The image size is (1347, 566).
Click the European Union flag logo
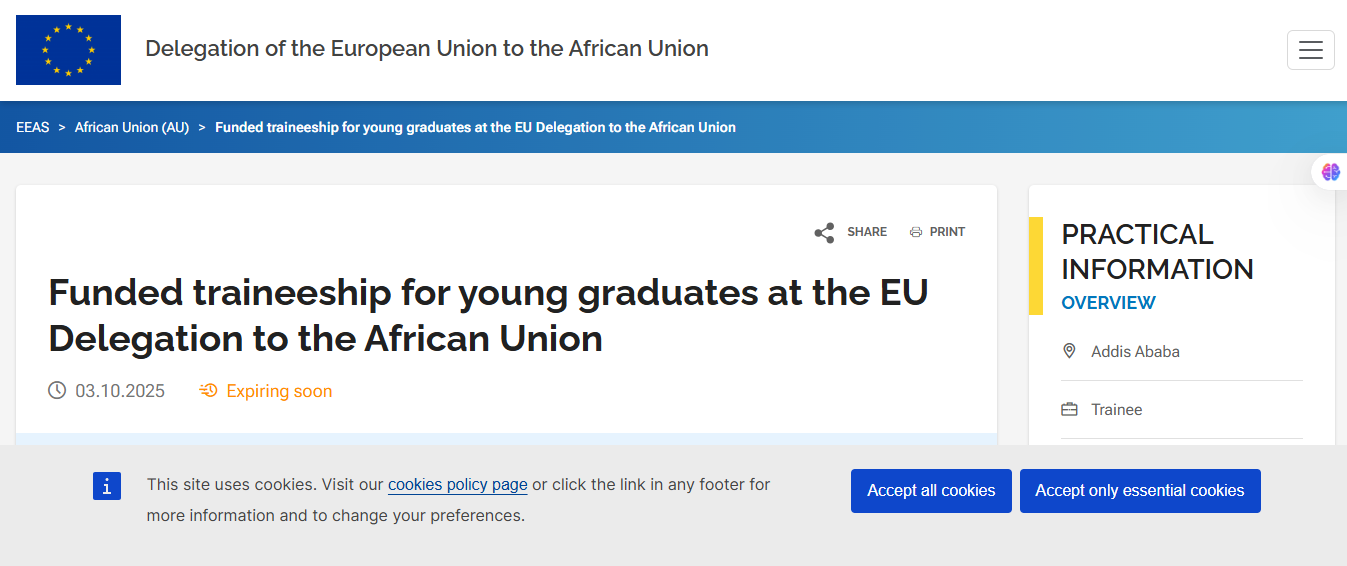point(68,50)
